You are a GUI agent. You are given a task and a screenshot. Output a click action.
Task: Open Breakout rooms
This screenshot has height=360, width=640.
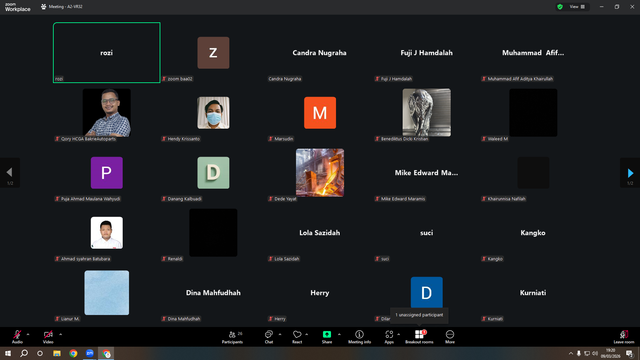pos(419,337)
